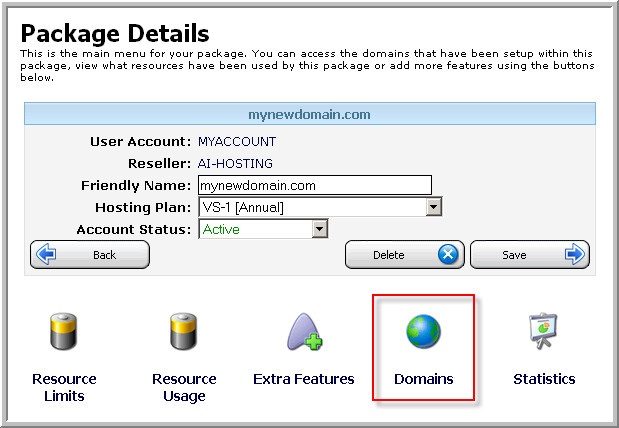
Task: Open the Resource Limits battery icon
Action: [x=64, y=332]
